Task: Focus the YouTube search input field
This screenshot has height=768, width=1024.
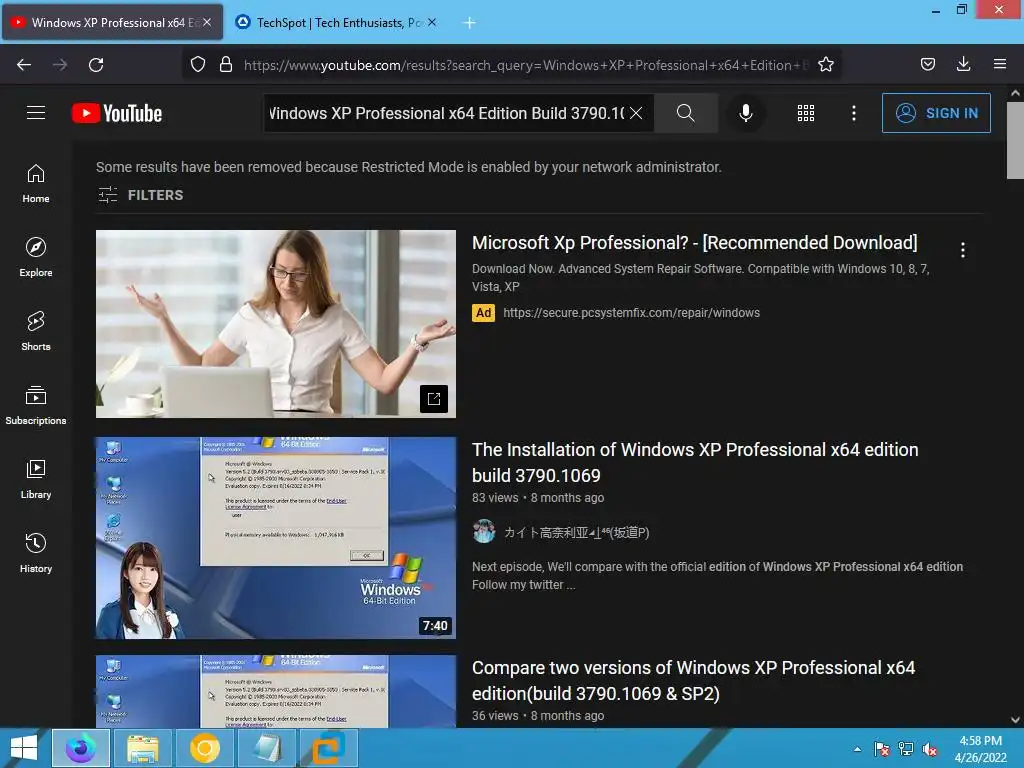Action: (x=445, y=113)
